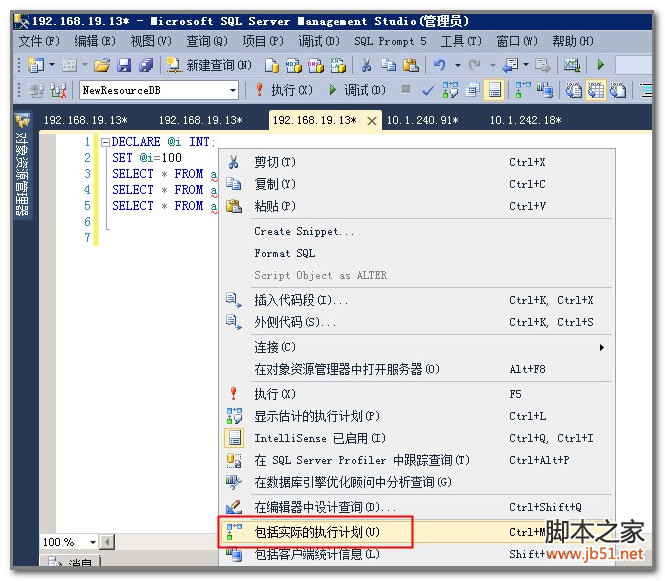Screen dimensions: 665x581
Task: Toggle Include Actual Execution Plan toolbar icon
Action: click(522, 90)
